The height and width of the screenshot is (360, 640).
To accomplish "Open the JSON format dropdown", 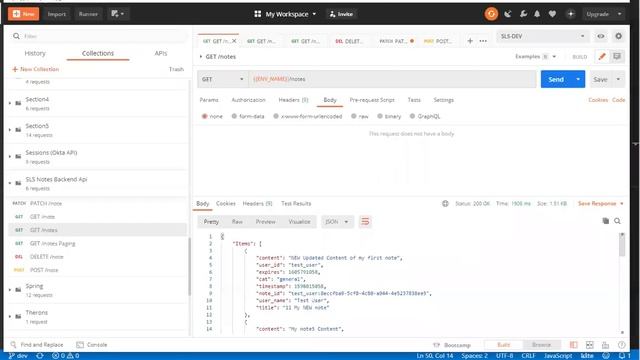I will [x=336, y=222].
